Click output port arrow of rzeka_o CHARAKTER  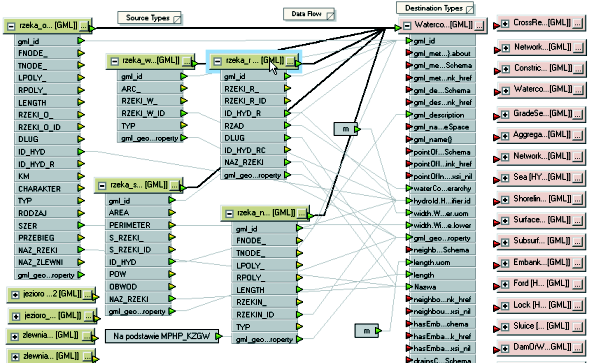coord(81,188)
